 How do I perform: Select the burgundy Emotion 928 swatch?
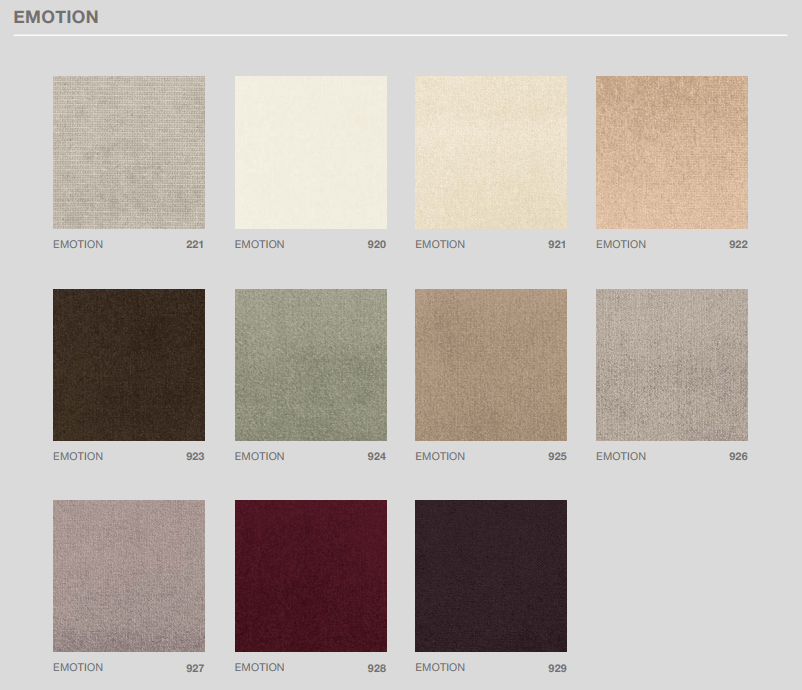311,576
